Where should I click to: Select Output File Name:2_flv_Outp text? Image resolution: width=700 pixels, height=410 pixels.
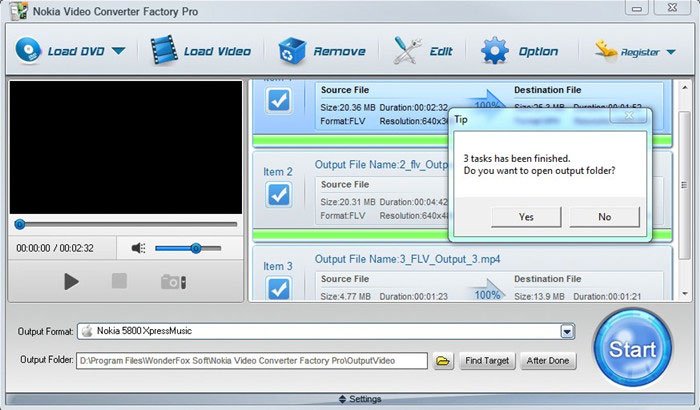pyautogui.click(x=381, y=164)
